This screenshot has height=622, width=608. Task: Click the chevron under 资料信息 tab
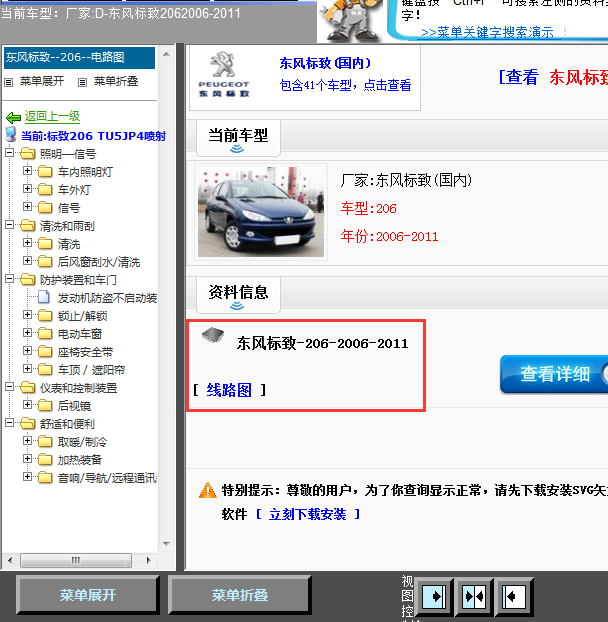[237, 305]
